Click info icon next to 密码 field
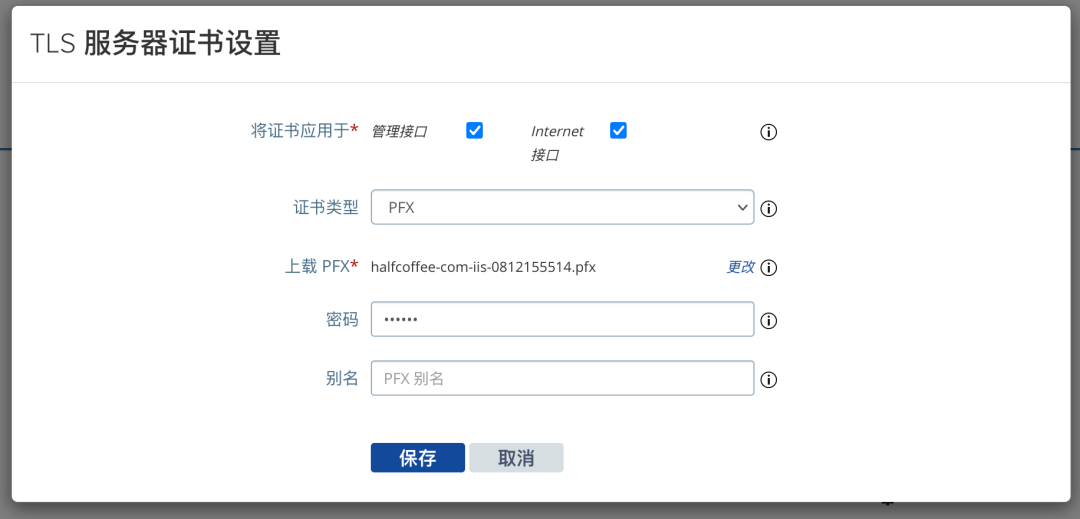 click(x=769, y=321)
